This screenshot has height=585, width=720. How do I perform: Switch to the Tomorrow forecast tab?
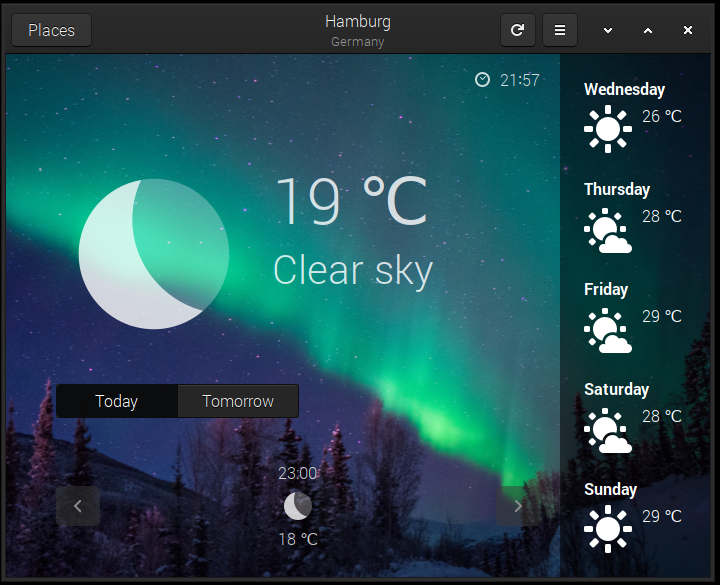(x=238, y=401)
